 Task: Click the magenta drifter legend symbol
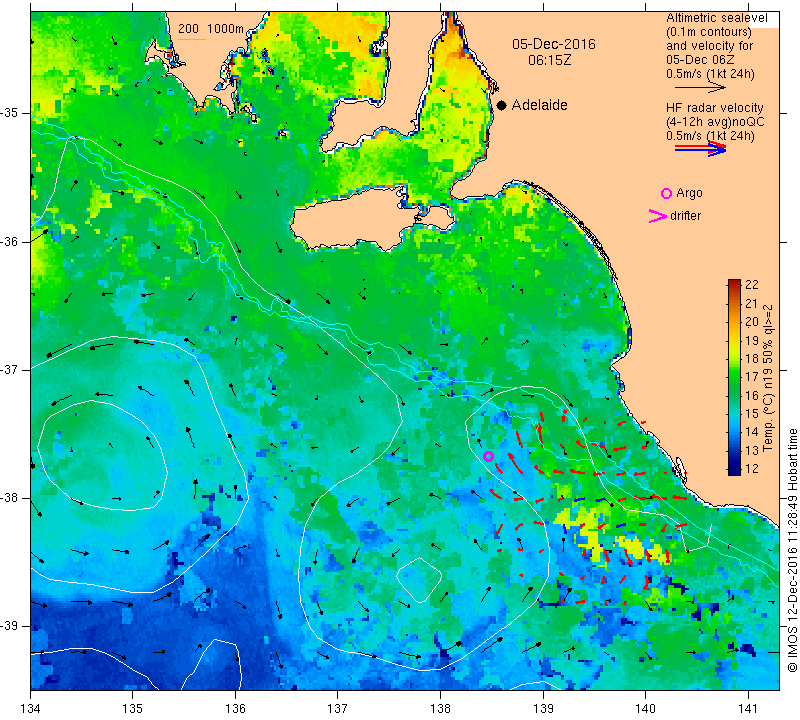658,216
